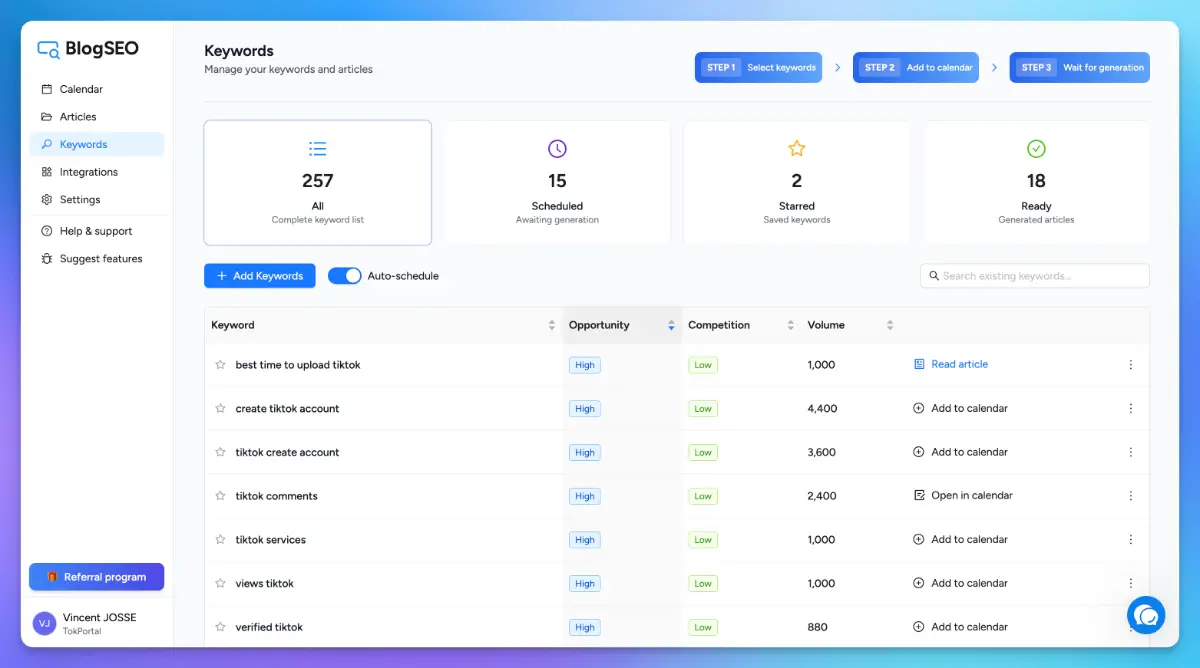Open the chat support bubble
This screenshot has height=668, width=1200.
1146,615
